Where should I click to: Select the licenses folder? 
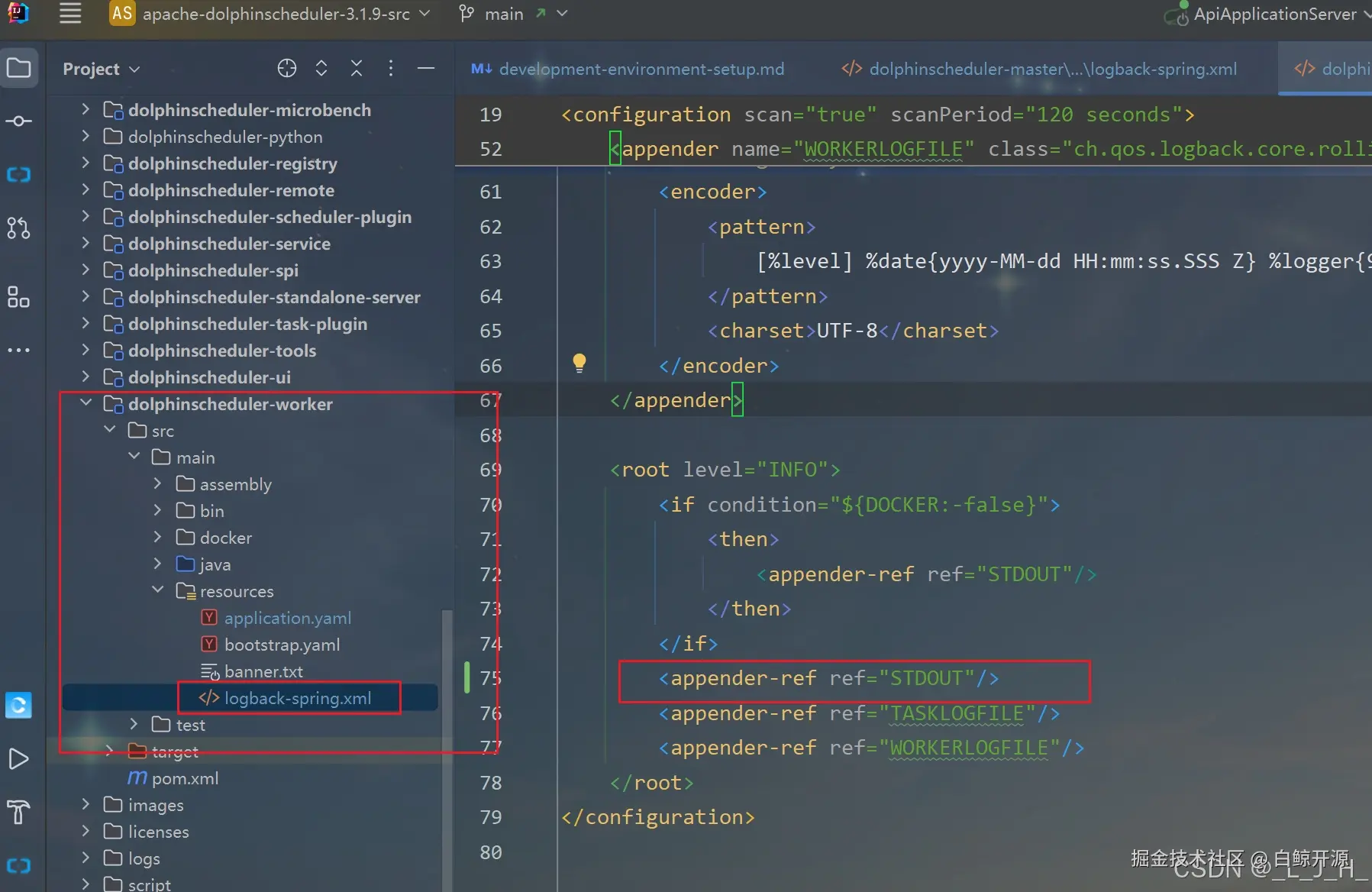[x=158, y=832]
